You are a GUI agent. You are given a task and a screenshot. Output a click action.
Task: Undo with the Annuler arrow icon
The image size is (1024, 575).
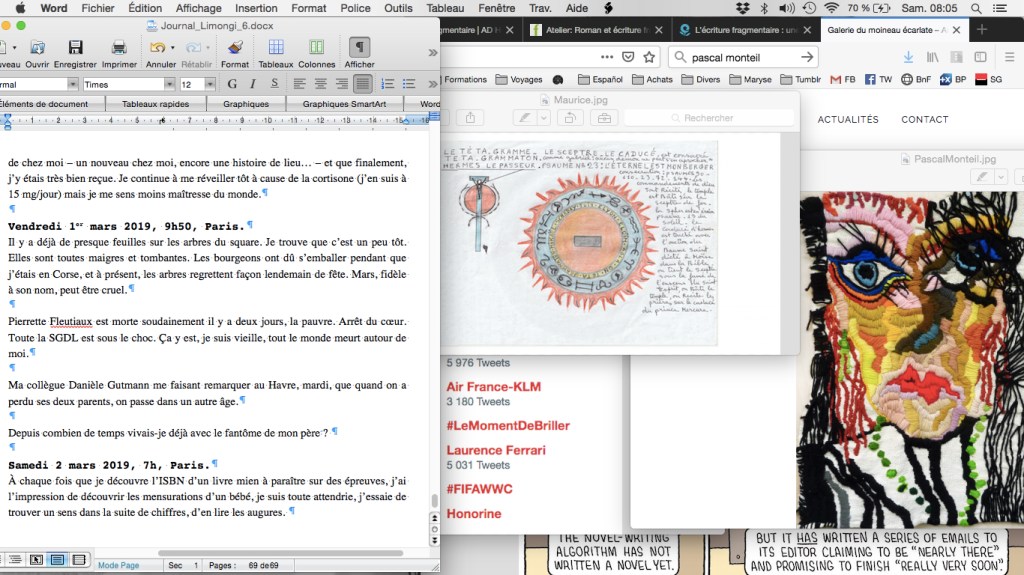157,48
